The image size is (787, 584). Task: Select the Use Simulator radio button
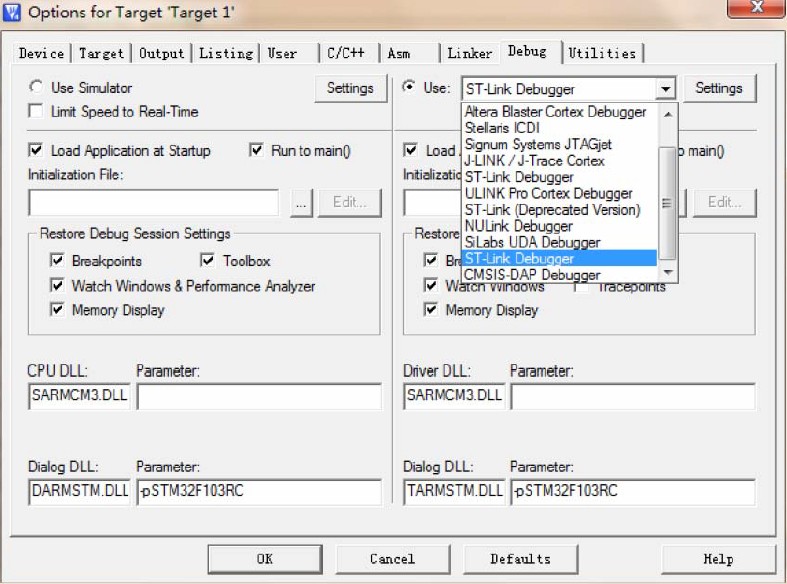36,87
